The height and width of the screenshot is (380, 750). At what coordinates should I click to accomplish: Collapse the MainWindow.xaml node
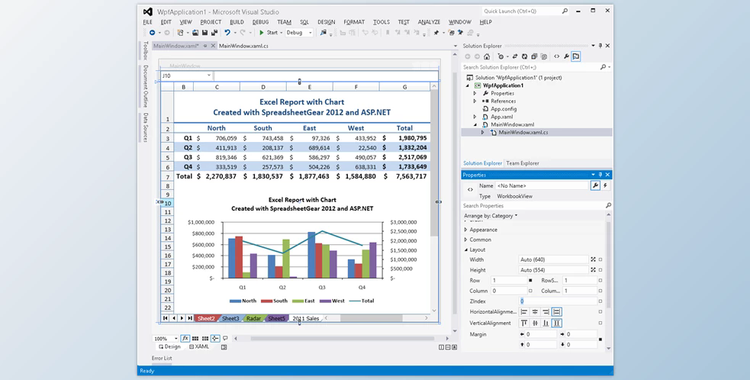(475, 124)
